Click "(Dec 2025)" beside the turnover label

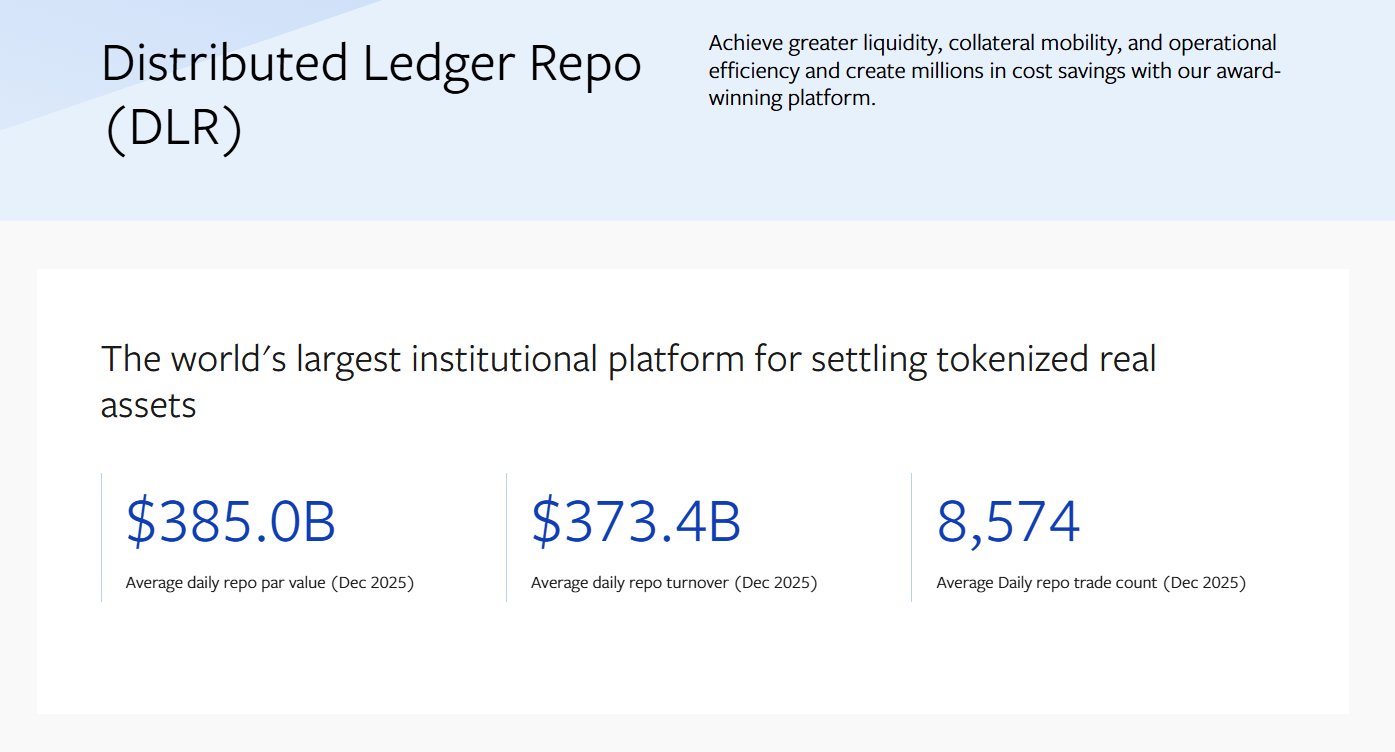(x=776, y=583)
